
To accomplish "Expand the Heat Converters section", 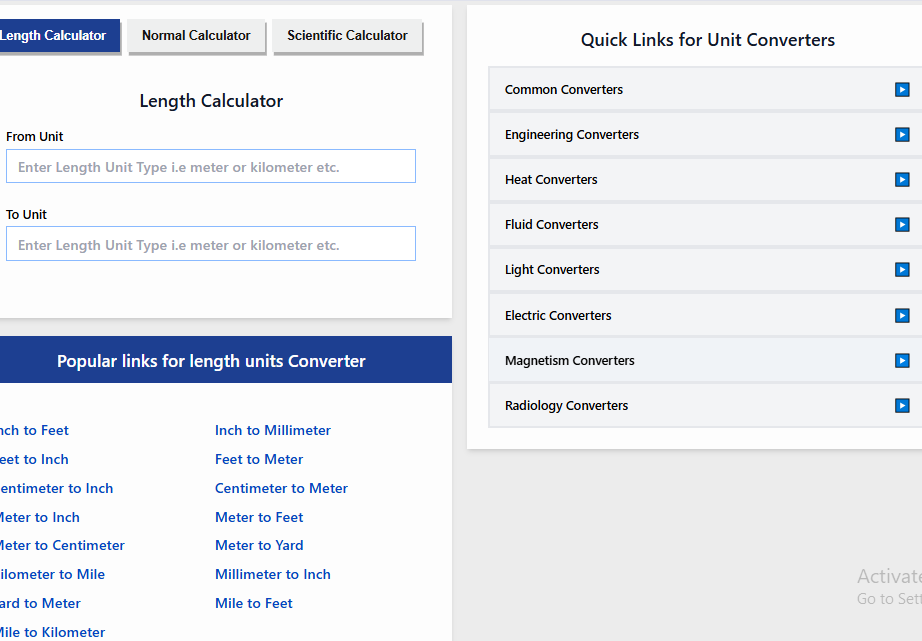I will [x=551, y=180].
